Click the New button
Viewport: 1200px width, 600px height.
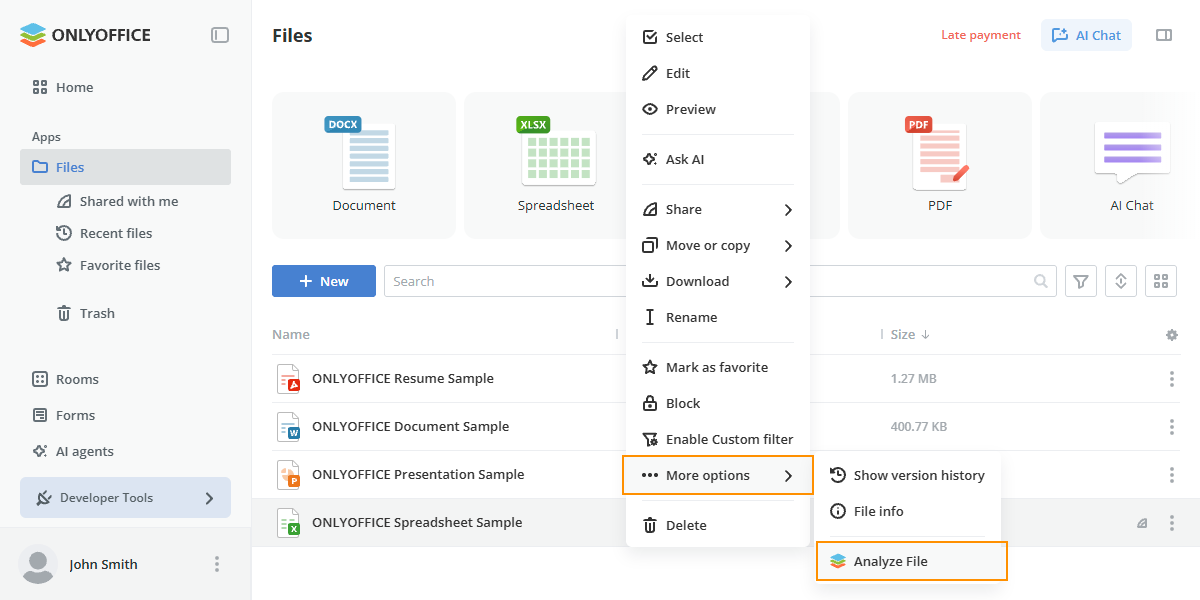pyautogui.click(x=324, y=281)
